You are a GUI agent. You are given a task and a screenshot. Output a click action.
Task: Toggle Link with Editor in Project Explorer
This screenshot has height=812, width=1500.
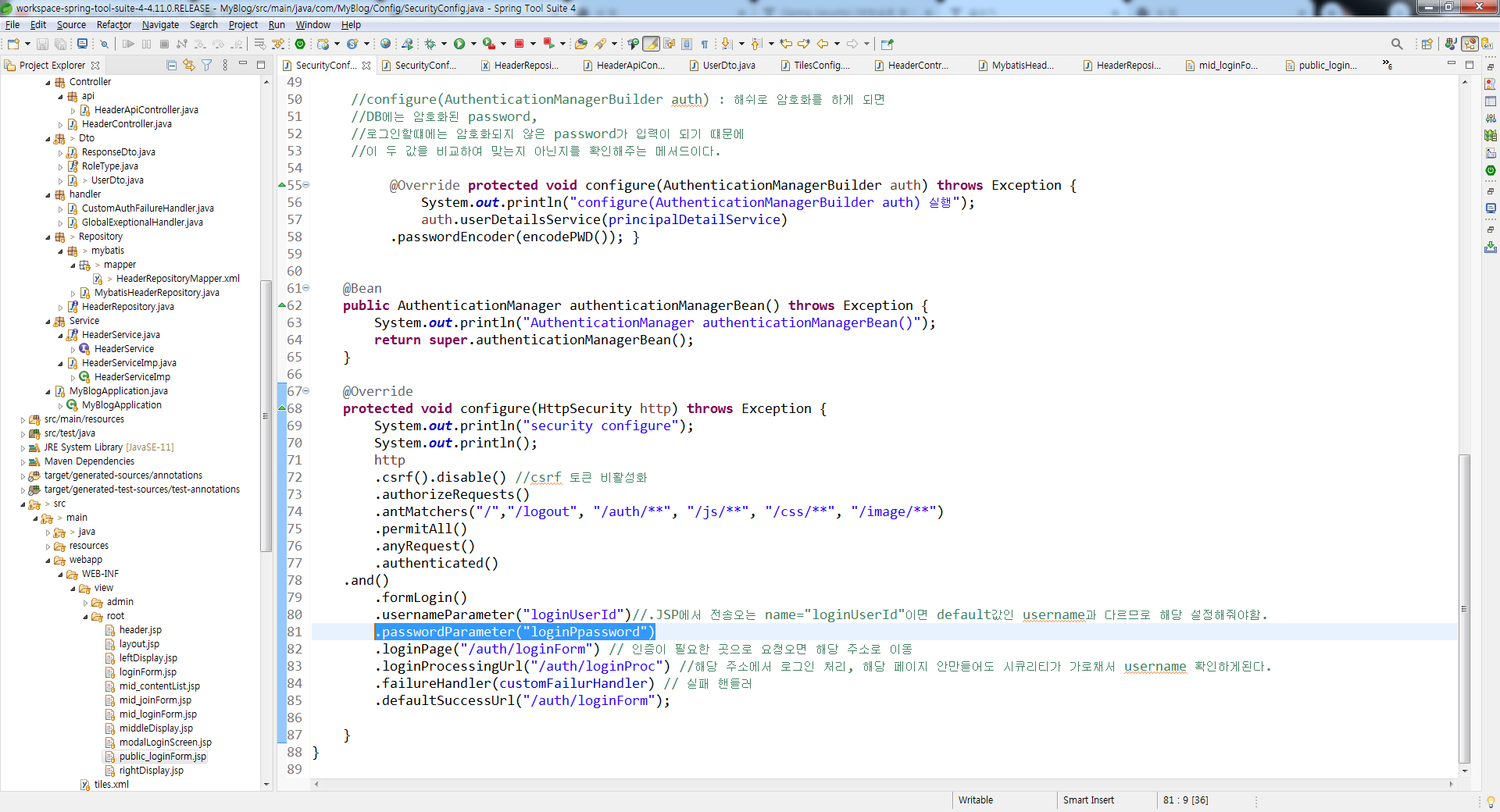pyautogui.click(x=189, y=66)
